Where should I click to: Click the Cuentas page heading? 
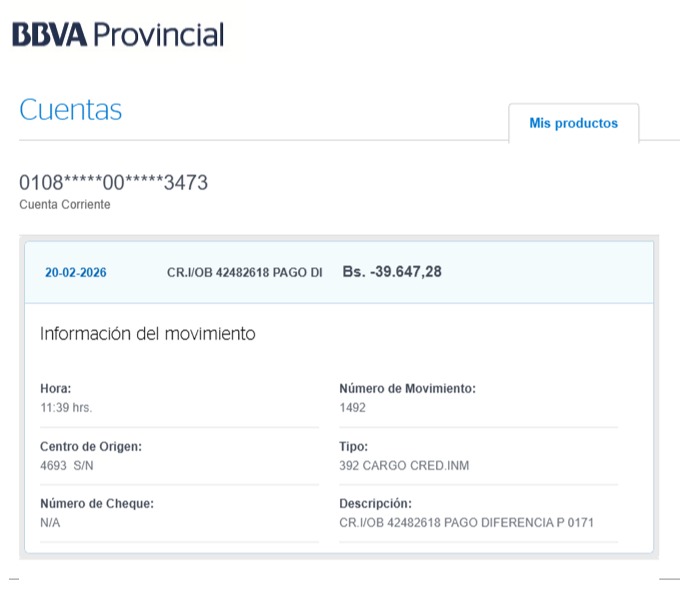70,110
